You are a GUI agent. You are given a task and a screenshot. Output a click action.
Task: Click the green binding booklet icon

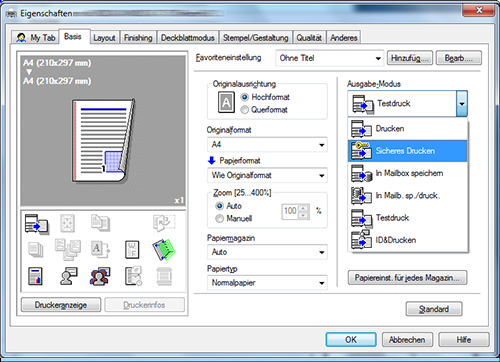pyautogui.click(x=164, y=250)
